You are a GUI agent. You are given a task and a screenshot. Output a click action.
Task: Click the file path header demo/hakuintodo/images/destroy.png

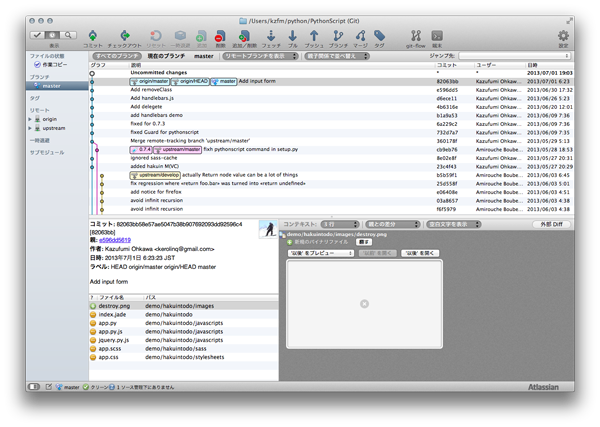(337, 235)
